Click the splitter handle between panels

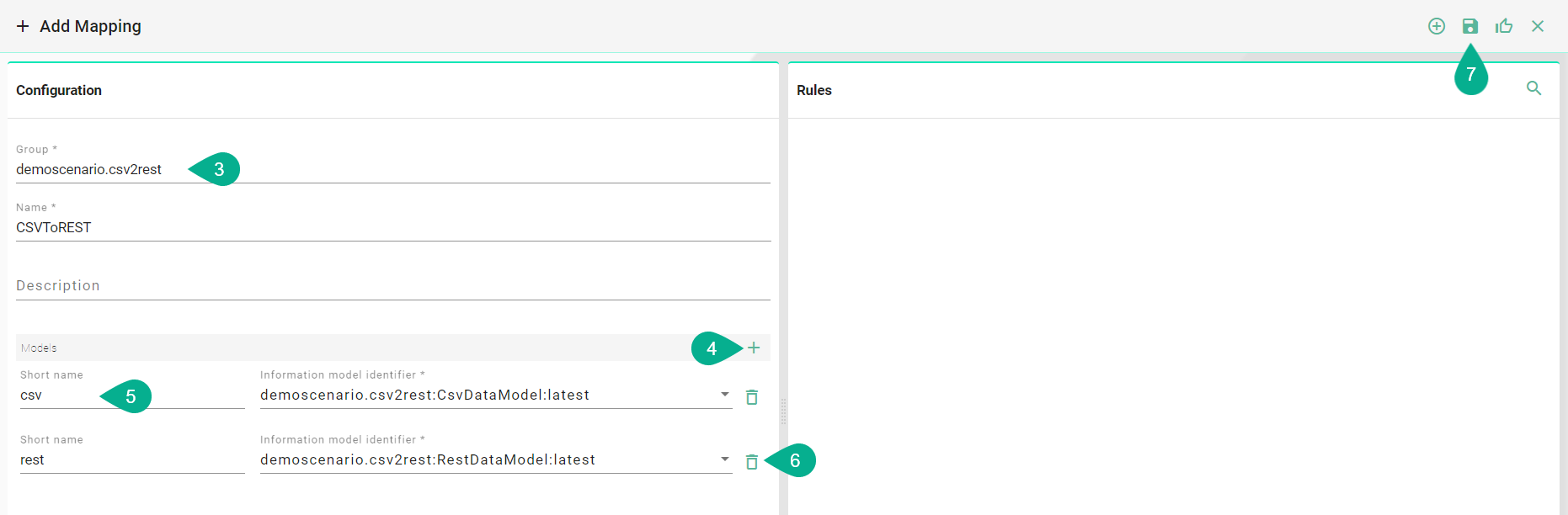click(783, 411)
